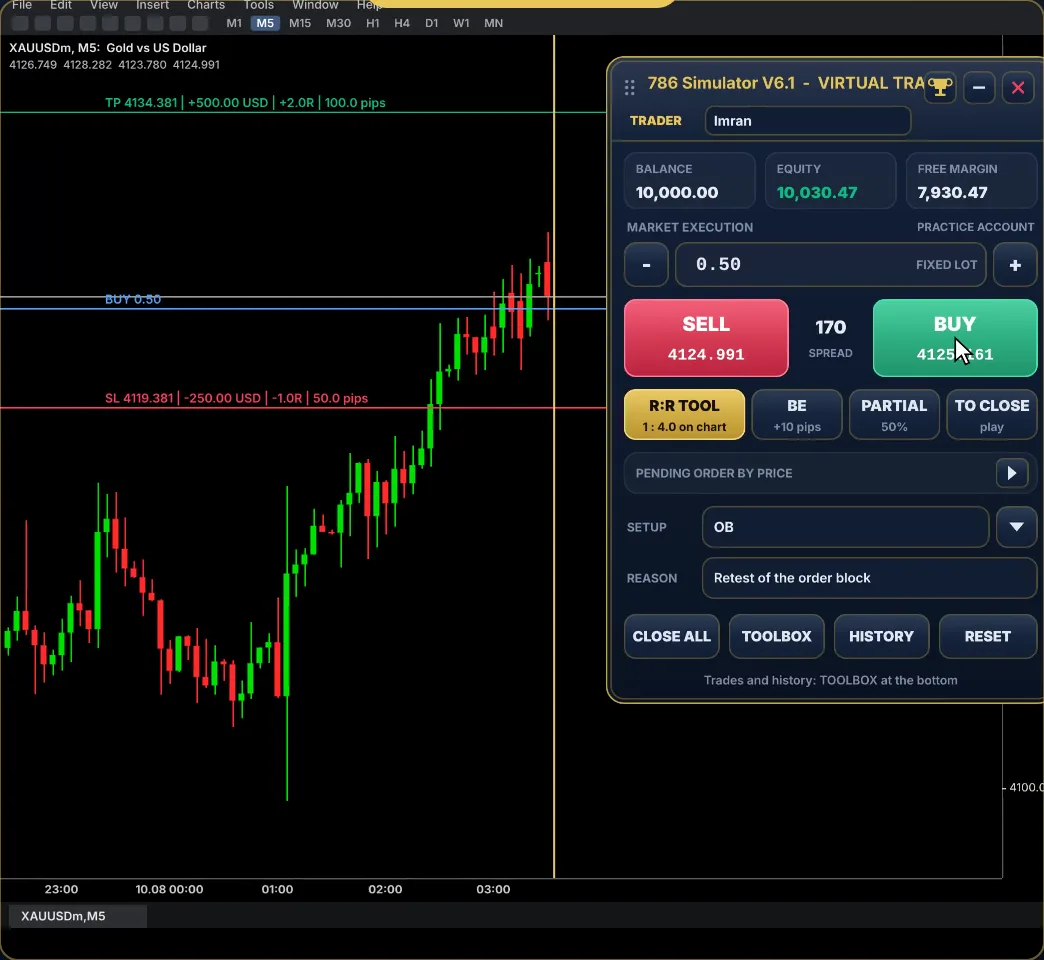Click the EQUITY 10,030.47 box
This screenshot has width=1044, height=960.
830,180
